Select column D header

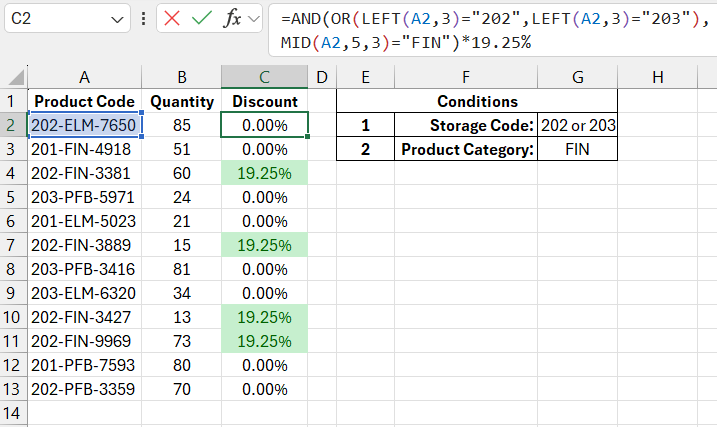tap(322, 77)
